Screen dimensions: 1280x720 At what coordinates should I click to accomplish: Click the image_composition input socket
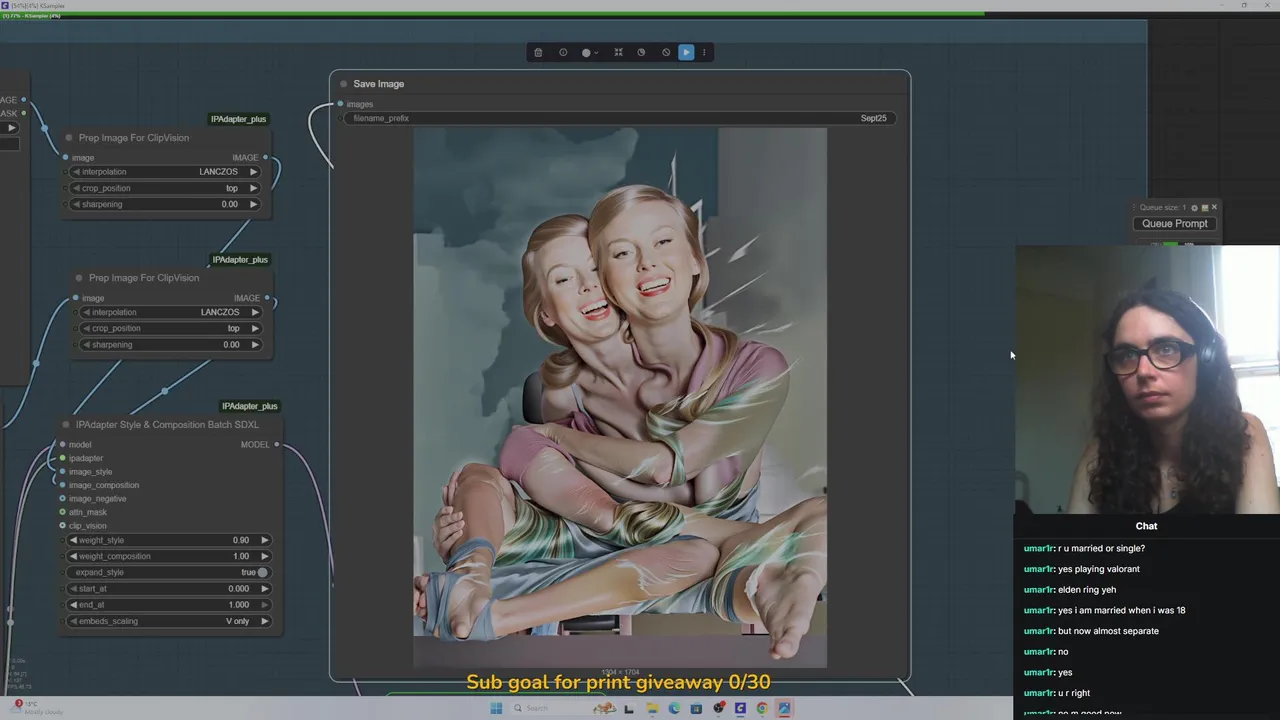pyautogui.click(x=62, y=485)
